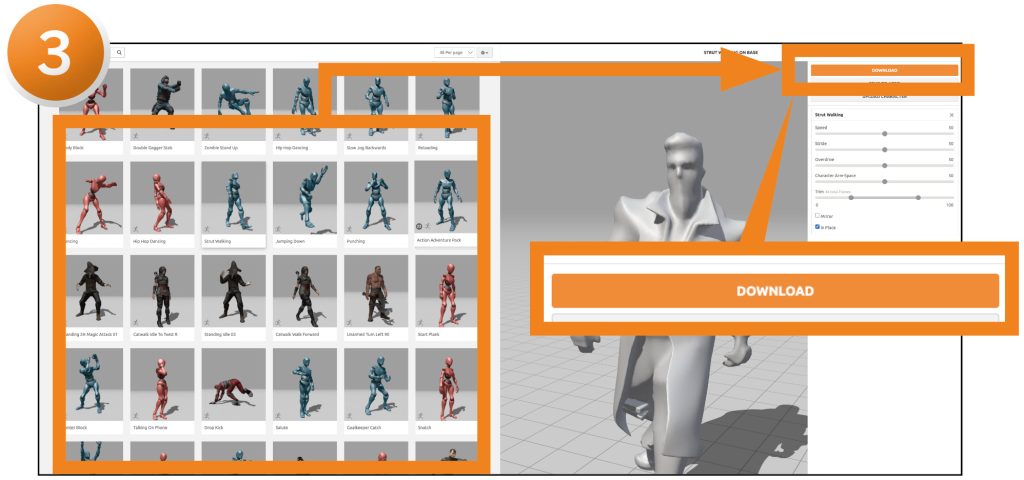1024x480 pixels.
Task: Click runner icon on Punching thumbnail
Action: click(x=349, y=229)
